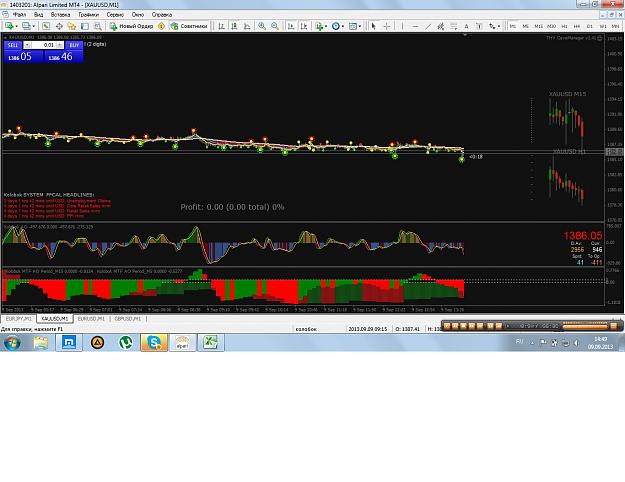
Task: Expand the templates dropdown arrow
Action: (x=360, y=26)
